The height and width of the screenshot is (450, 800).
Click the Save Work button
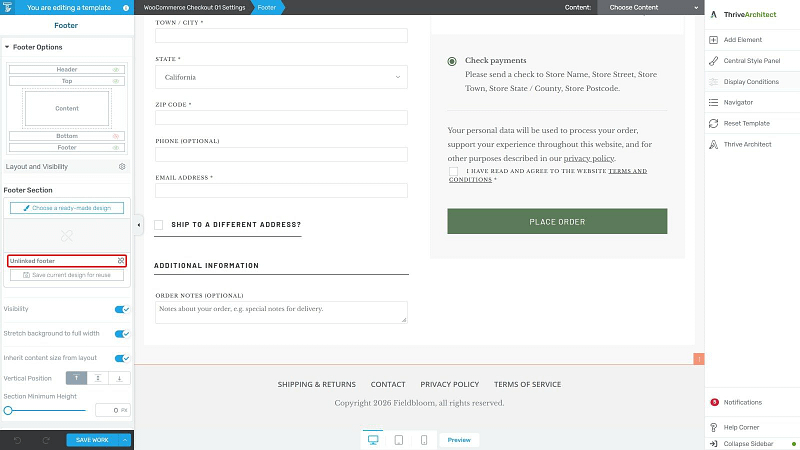pyautogui.click(x=92, y=440)
